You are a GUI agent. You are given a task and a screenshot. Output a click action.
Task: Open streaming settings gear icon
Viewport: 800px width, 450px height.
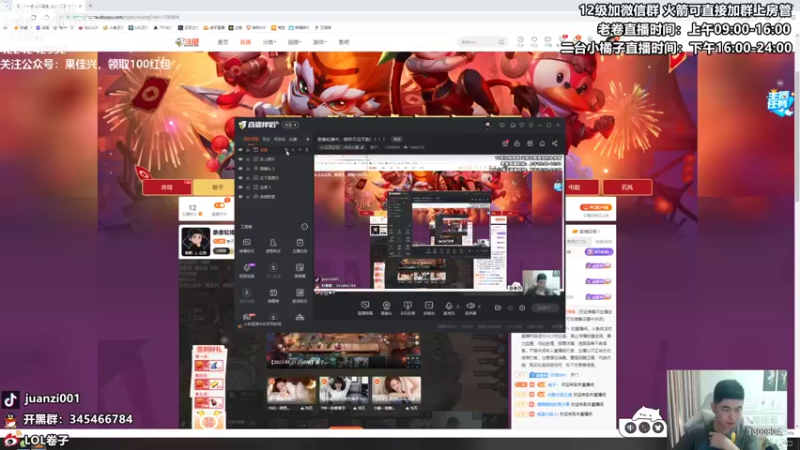(x=522, y=308)
